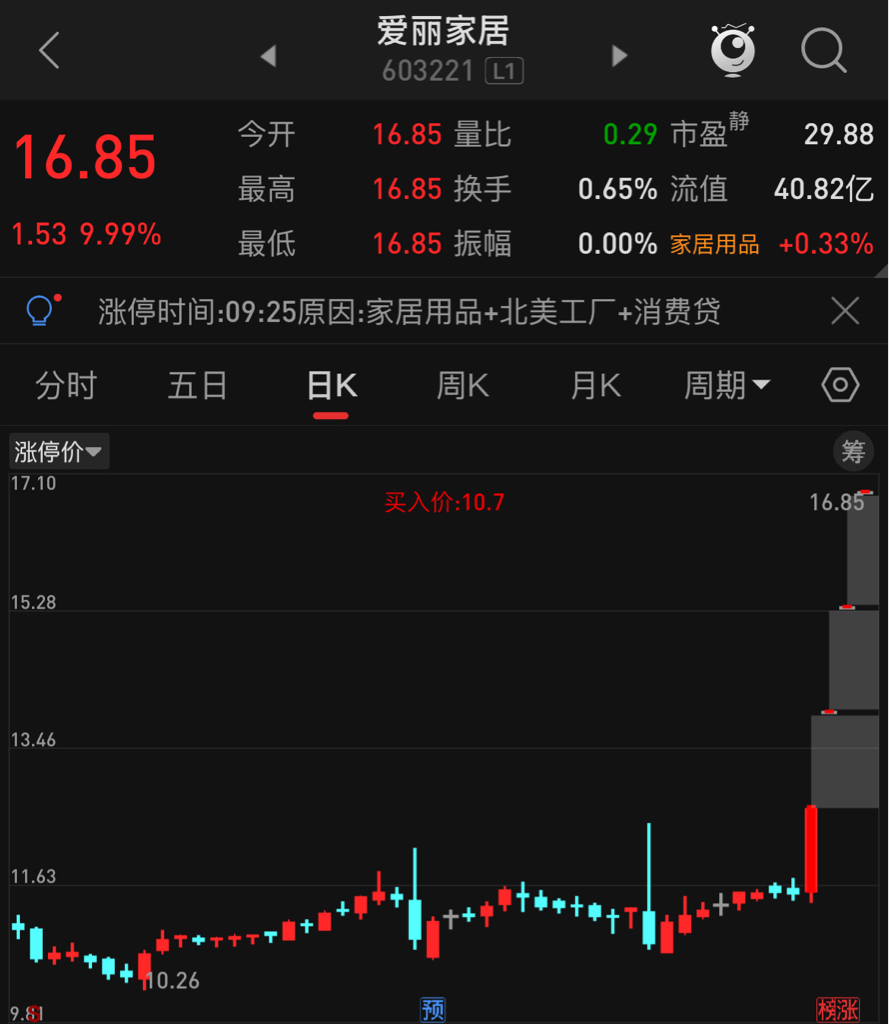Open the 筹 chip distribution button
Viewport: 889px width, 1024px height.
click(853, 451)
